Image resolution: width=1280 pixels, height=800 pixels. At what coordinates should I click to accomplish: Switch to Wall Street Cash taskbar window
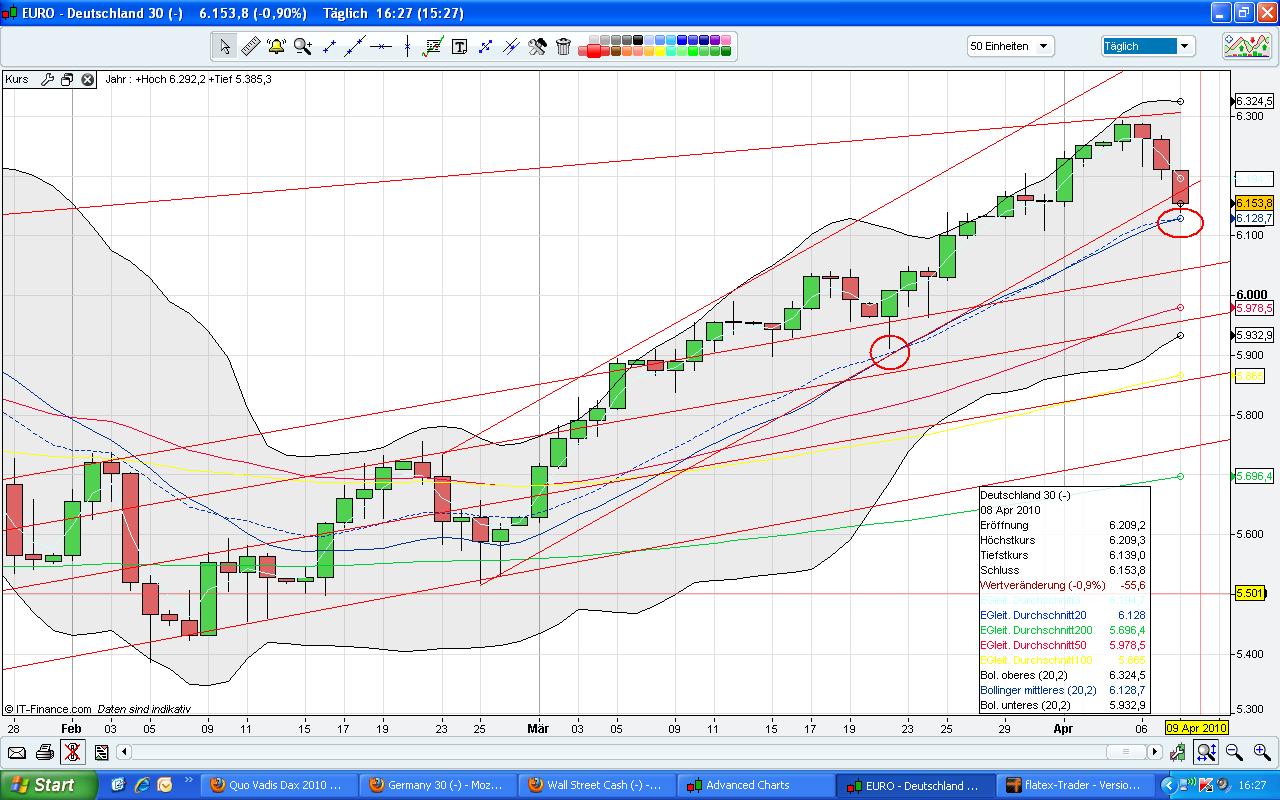[x=596, y=785]
